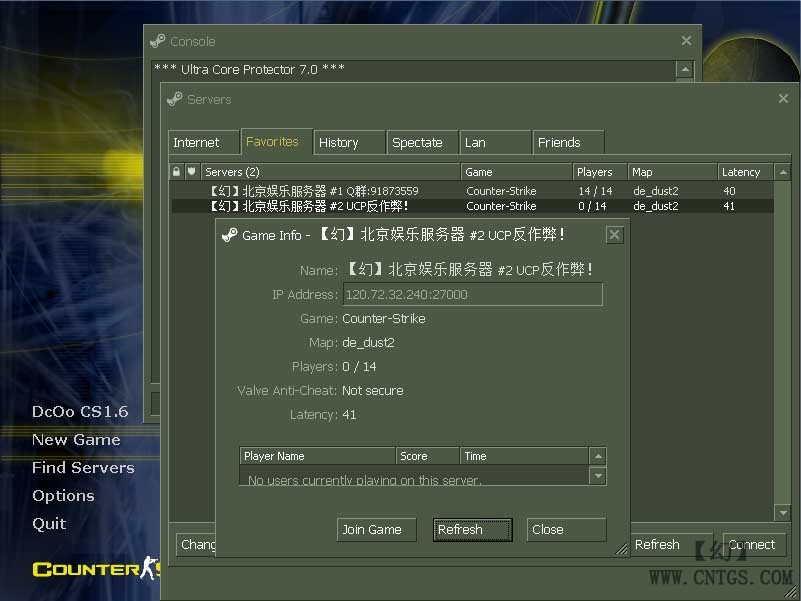Open Options from main menu
The width and height of the screenshot is (801, 601).
pos(63,496)
